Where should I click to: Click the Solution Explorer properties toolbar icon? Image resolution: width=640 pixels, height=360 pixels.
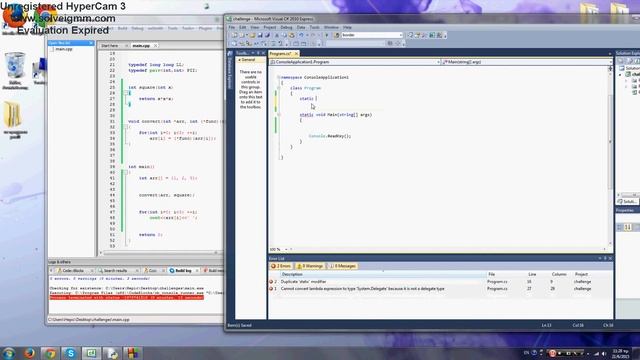(x=621, y=60)
